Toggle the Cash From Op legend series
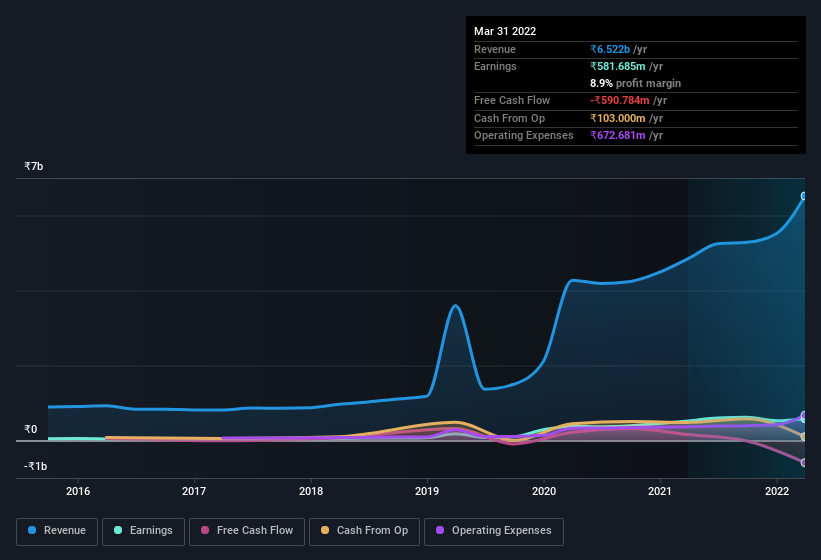The height and width of the screenshot is (560, 821). [364, 531]
